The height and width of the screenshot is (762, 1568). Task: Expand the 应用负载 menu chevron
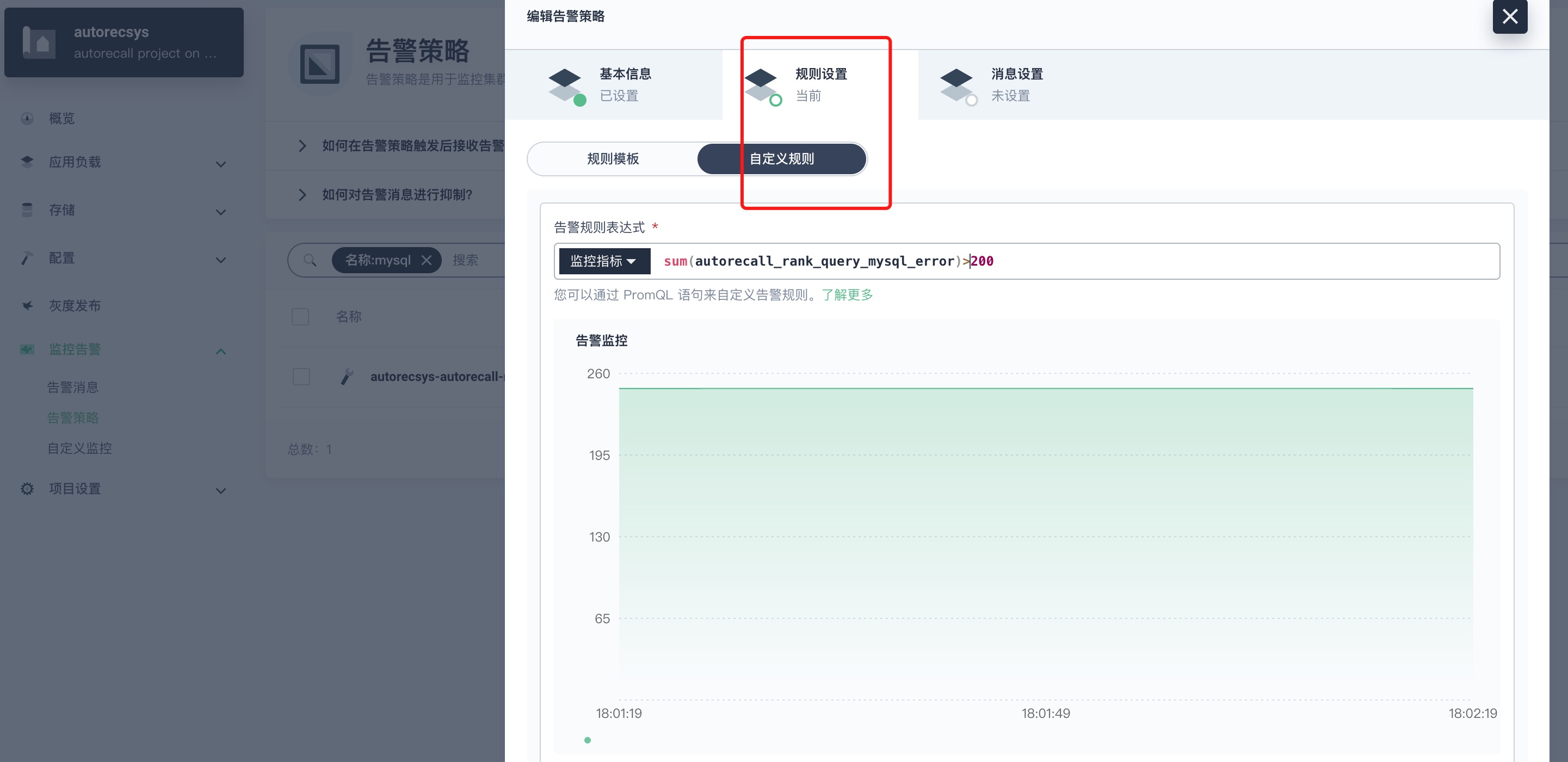221,164
